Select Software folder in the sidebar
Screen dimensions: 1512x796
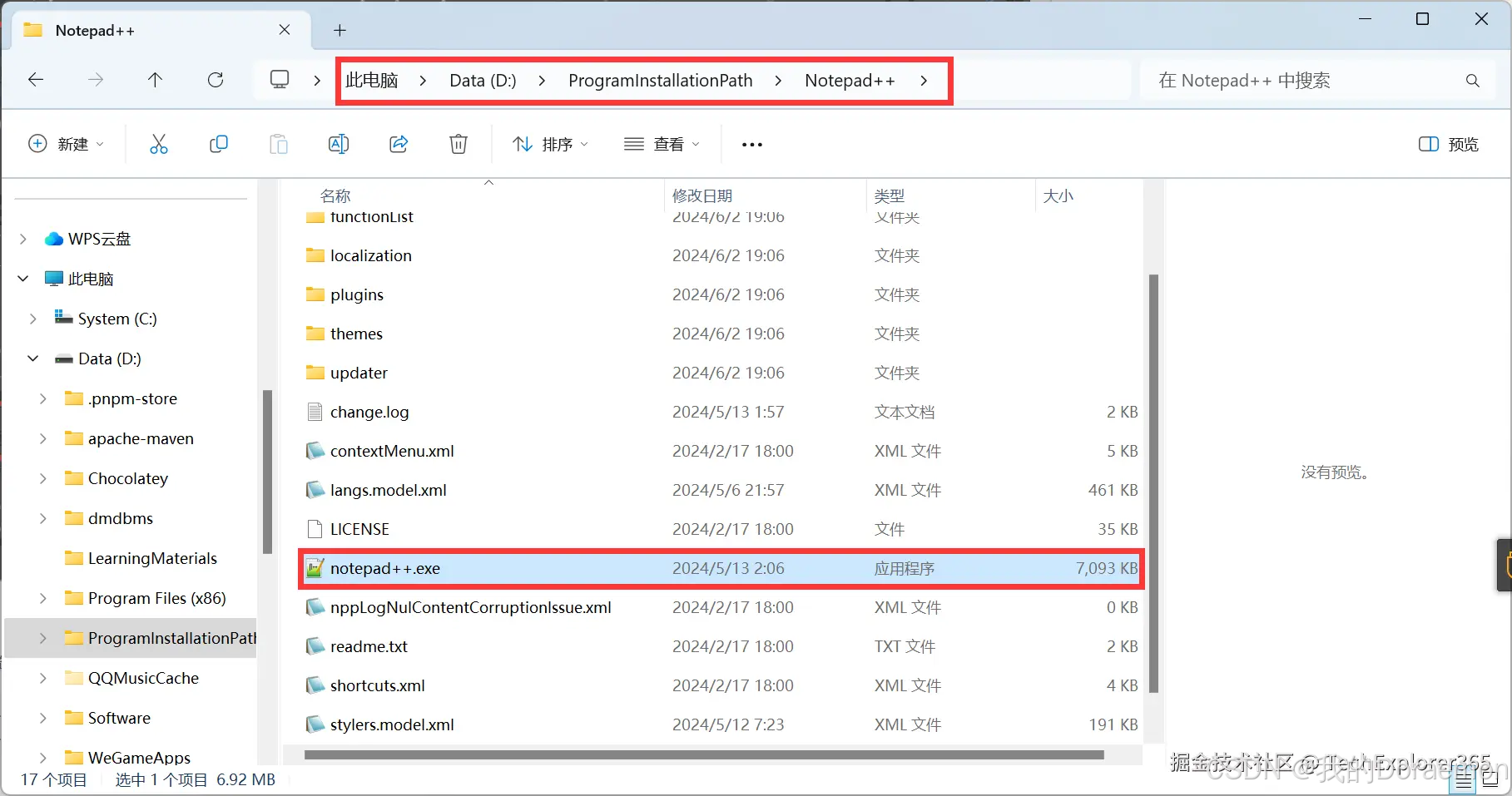pyautogui.click(x=119, y=718)
